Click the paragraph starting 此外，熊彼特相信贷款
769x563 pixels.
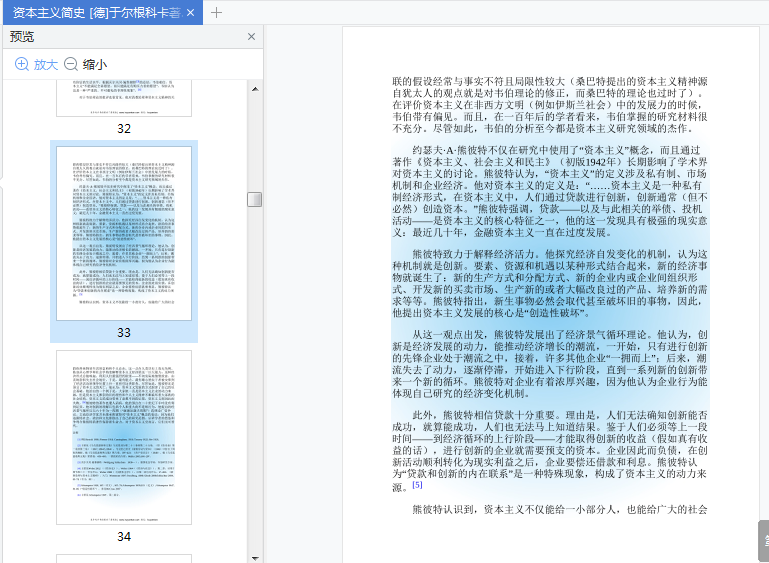[550, 451]
